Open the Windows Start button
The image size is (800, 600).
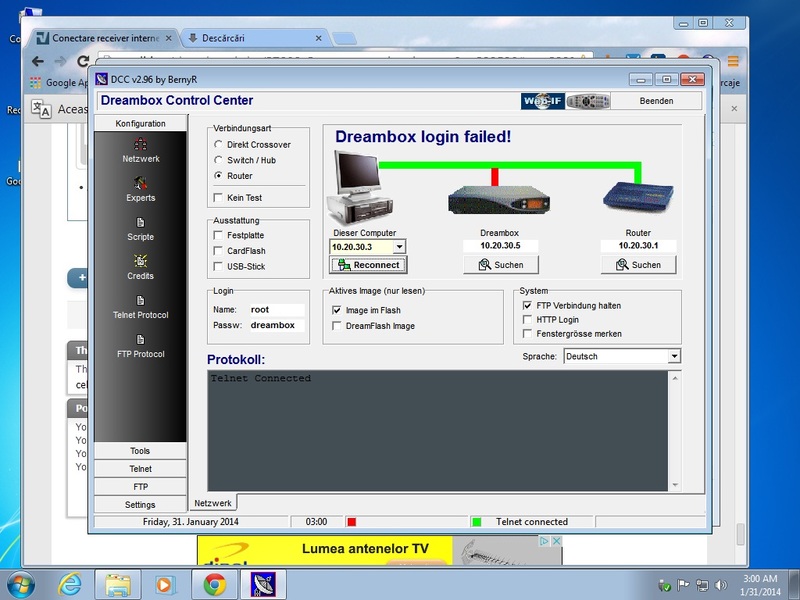click(x=21, y=585)
